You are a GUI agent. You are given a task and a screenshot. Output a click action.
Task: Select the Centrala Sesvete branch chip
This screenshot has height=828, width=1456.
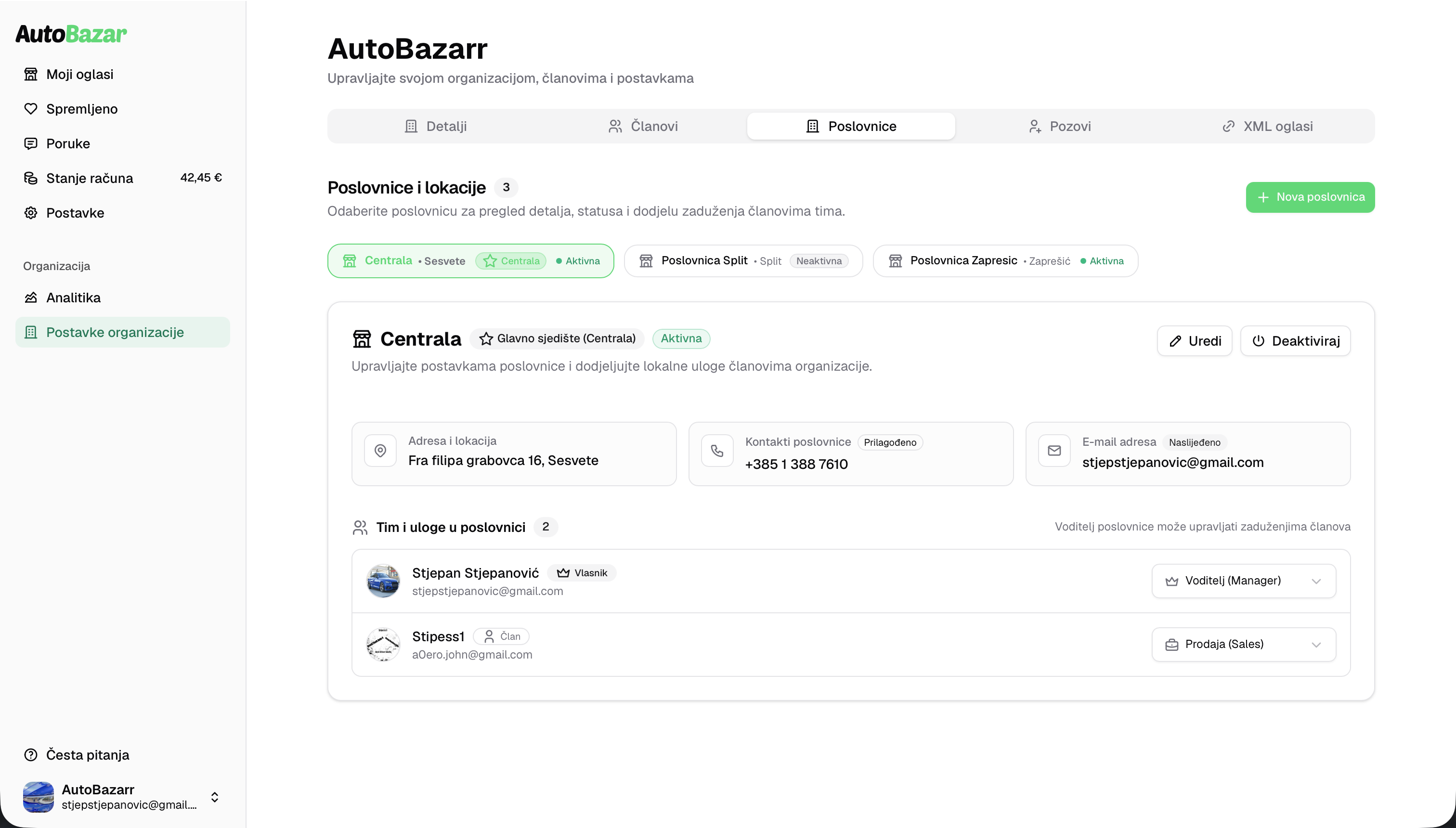[471, 261]
